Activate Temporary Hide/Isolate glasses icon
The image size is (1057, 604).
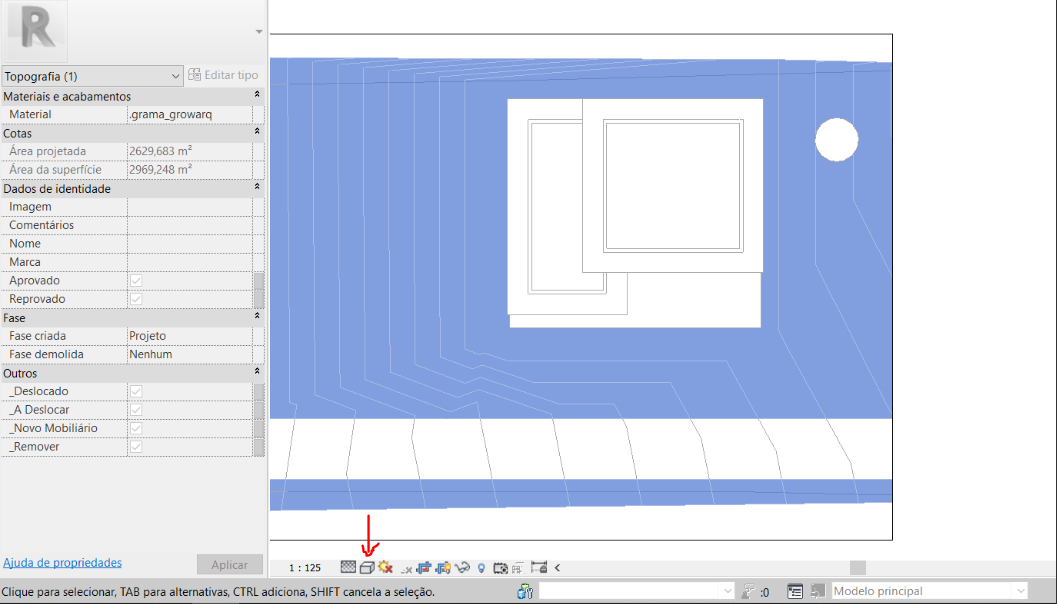463,567
